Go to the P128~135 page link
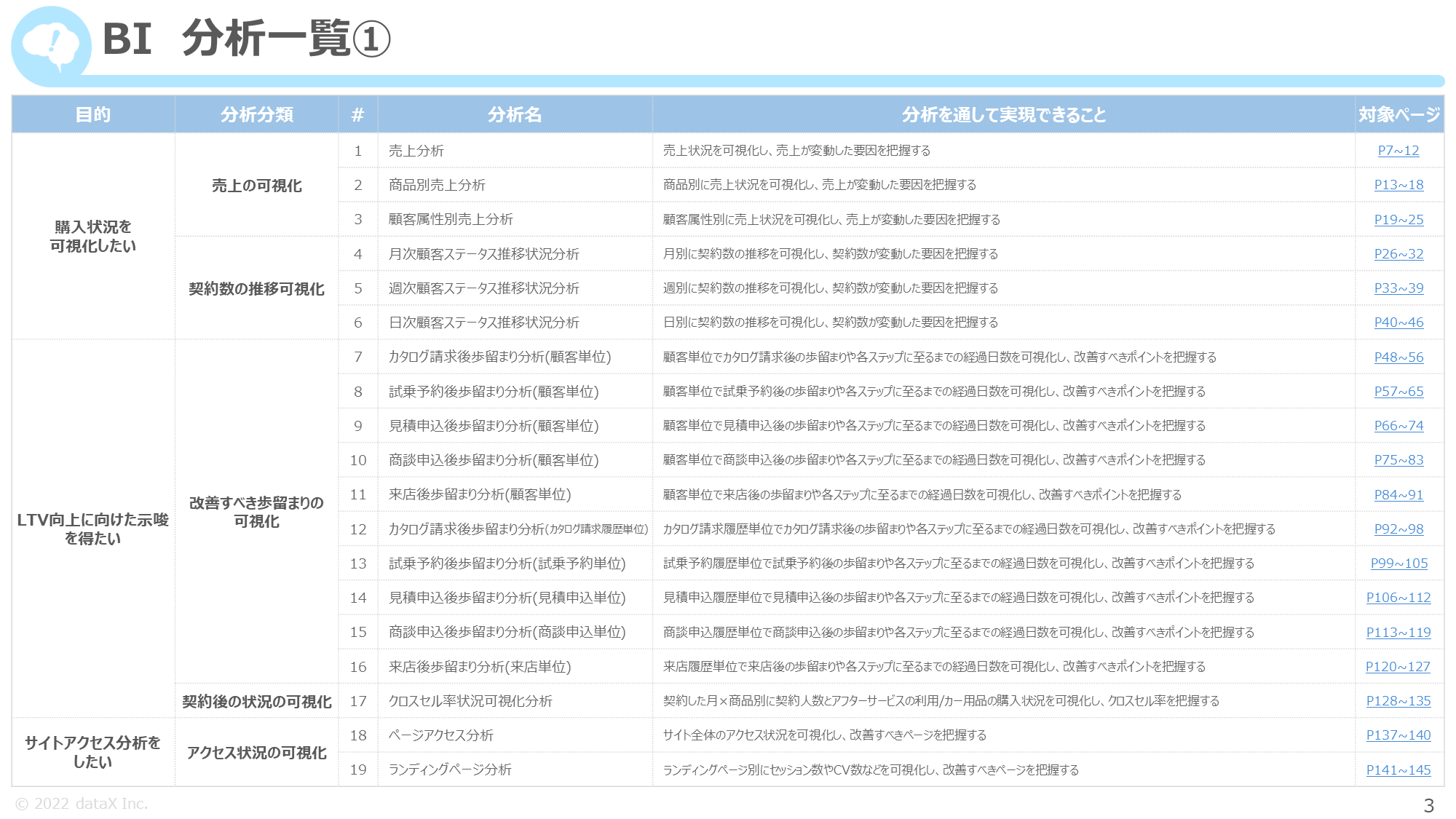This screenshot has height=819, width=1456. pyautogui.click(x=1398, y=701)
